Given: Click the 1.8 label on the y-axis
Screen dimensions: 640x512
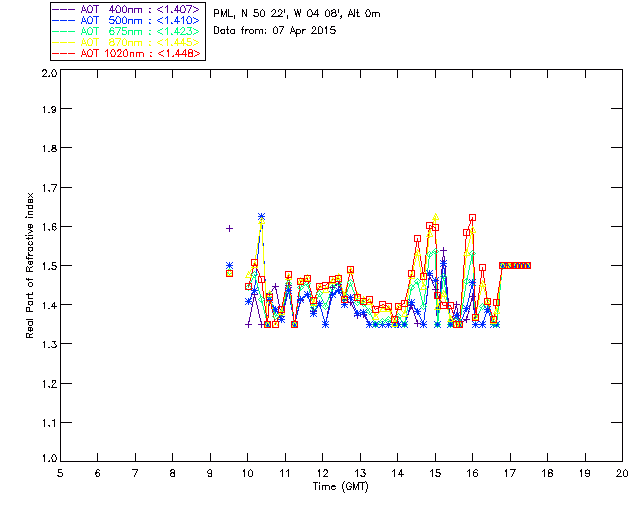Looking at the screenshot, I should click(x=49, y=148).
